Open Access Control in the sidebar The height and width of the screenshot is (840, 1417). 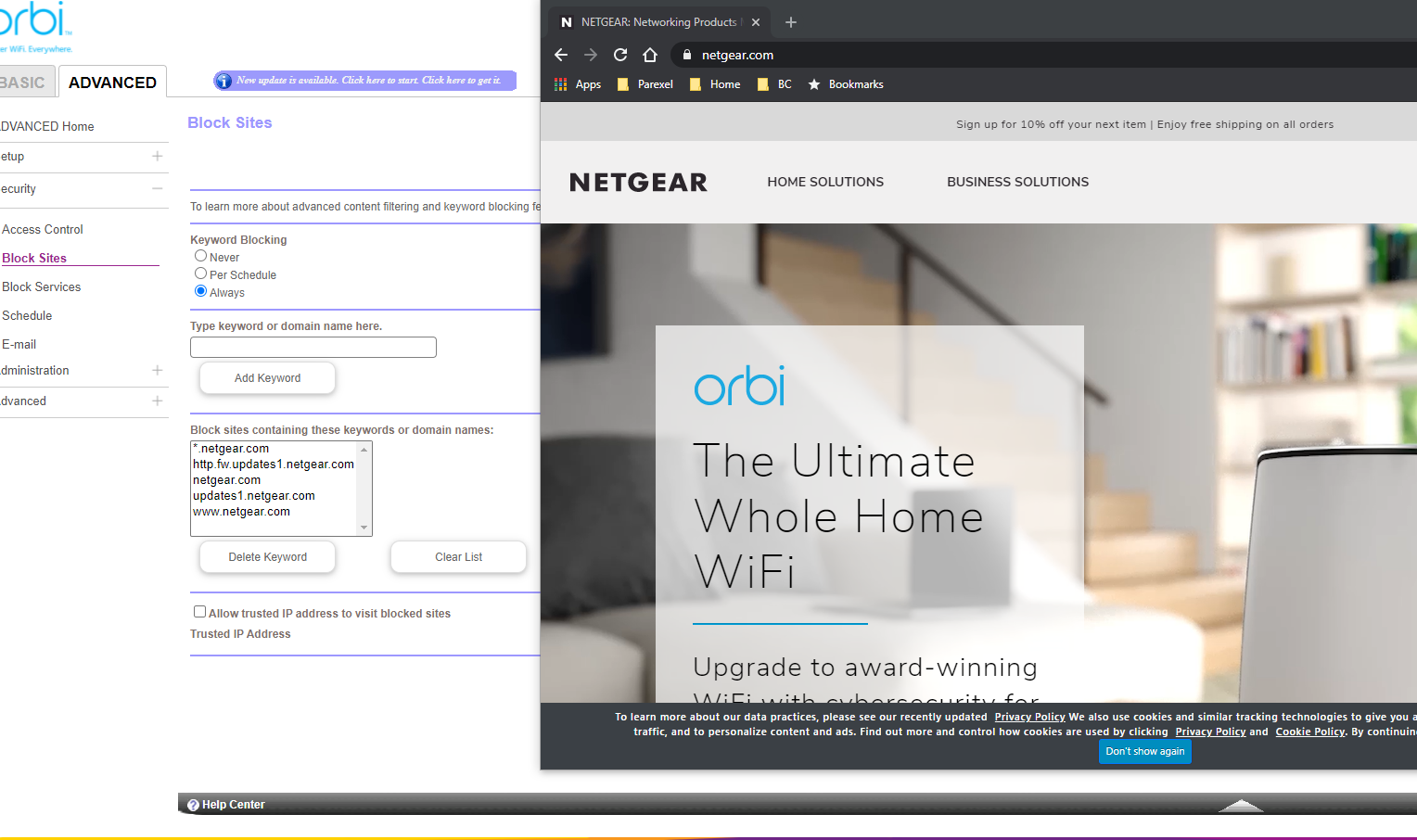tap(43, 229)
